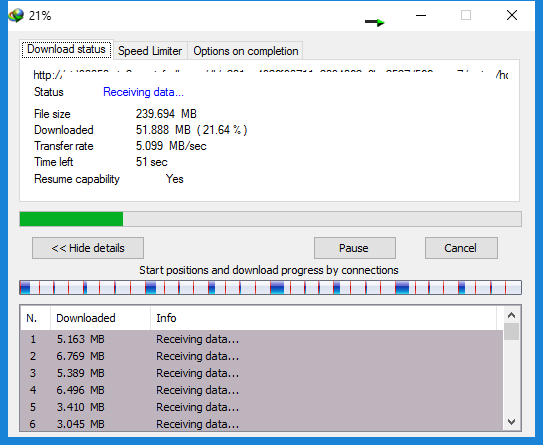The height and width of the screenshot is (445, 543).
Task: Click the transfer rate 5.099 MB/sec
Action: [171, 146]
